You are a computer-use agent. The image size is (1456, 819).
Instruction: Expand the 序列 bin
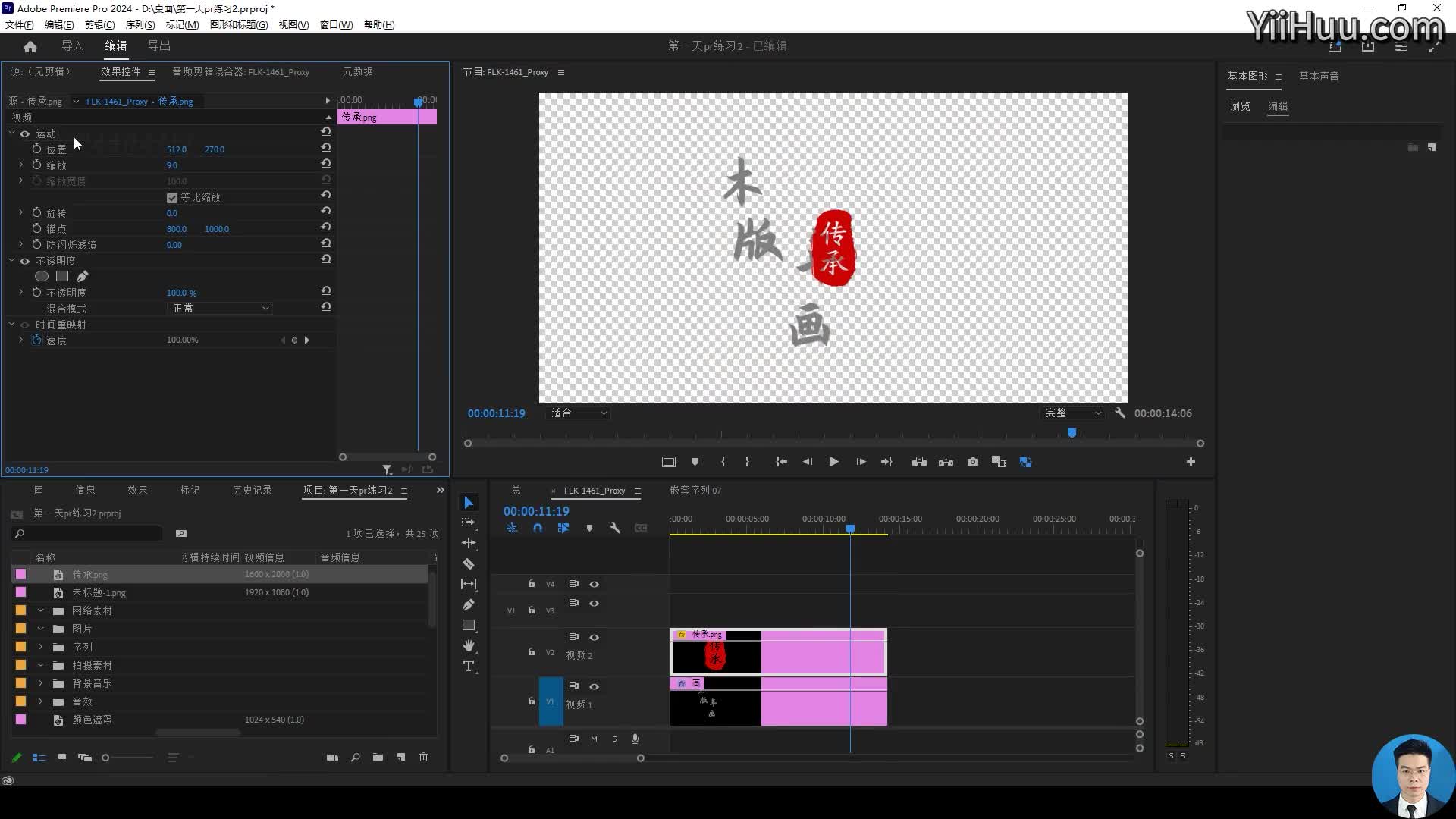click(40, 647)
